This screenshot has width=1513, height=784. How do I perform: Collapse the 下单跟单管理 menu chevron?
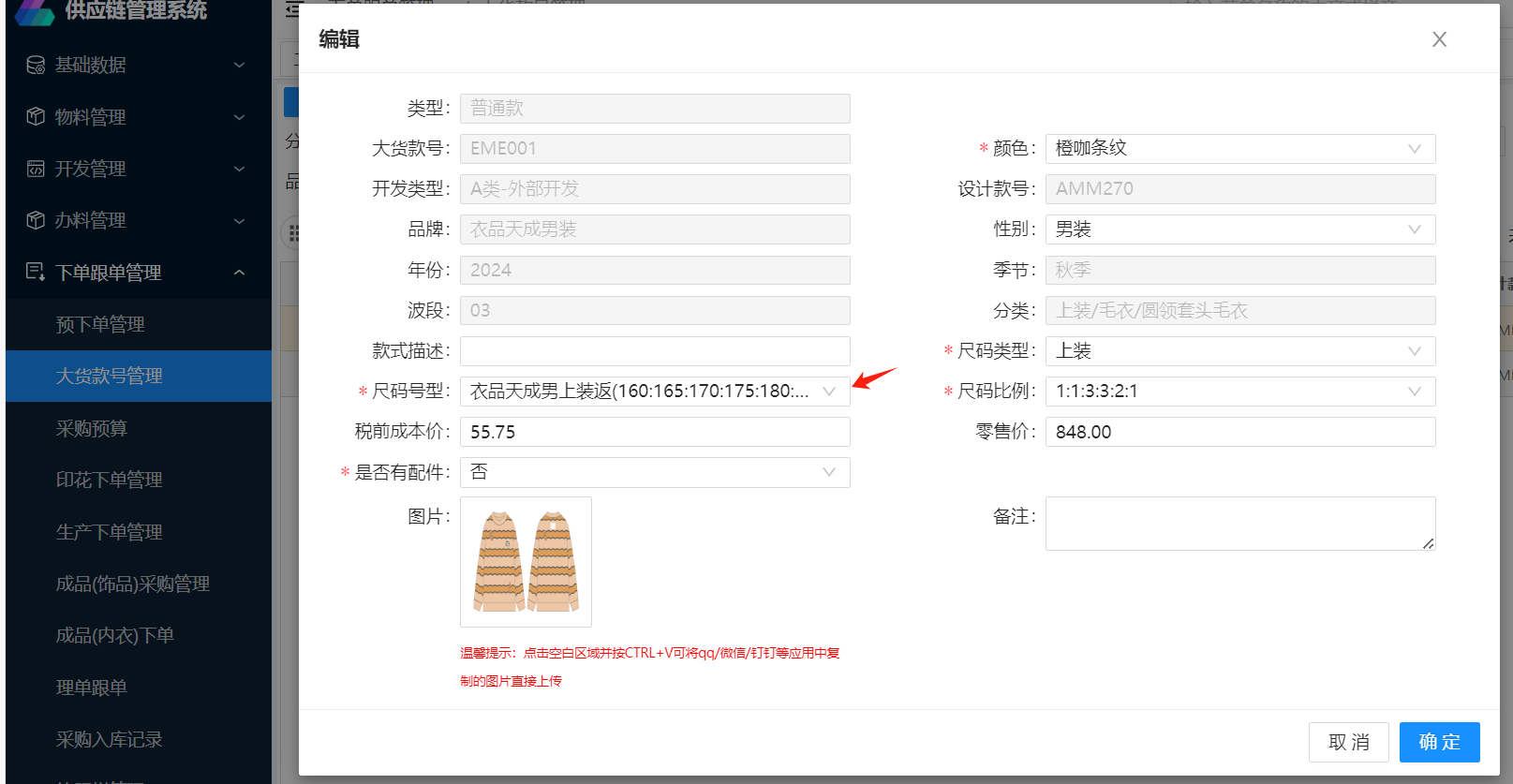point(239,273)
